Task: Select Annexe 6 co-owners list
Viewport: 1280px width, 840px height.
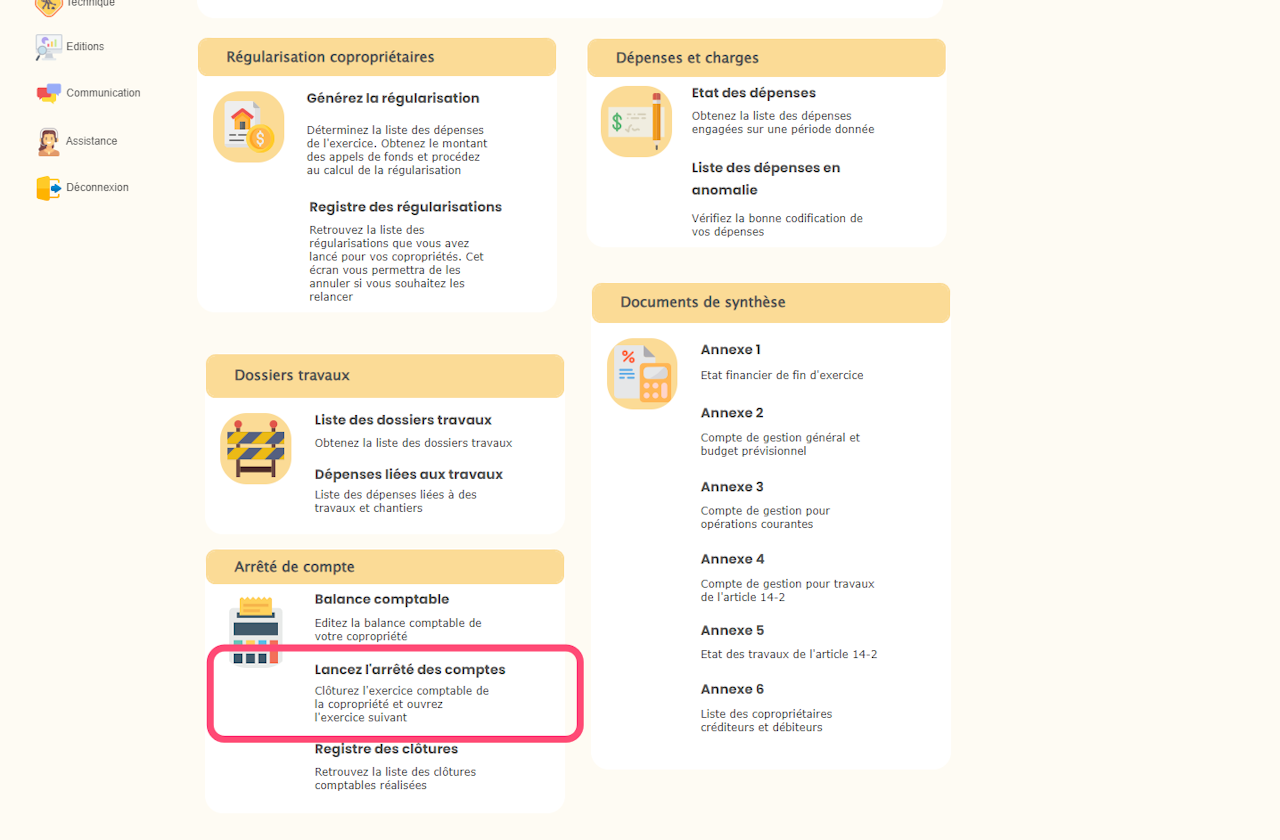Action: coord(732,690)
